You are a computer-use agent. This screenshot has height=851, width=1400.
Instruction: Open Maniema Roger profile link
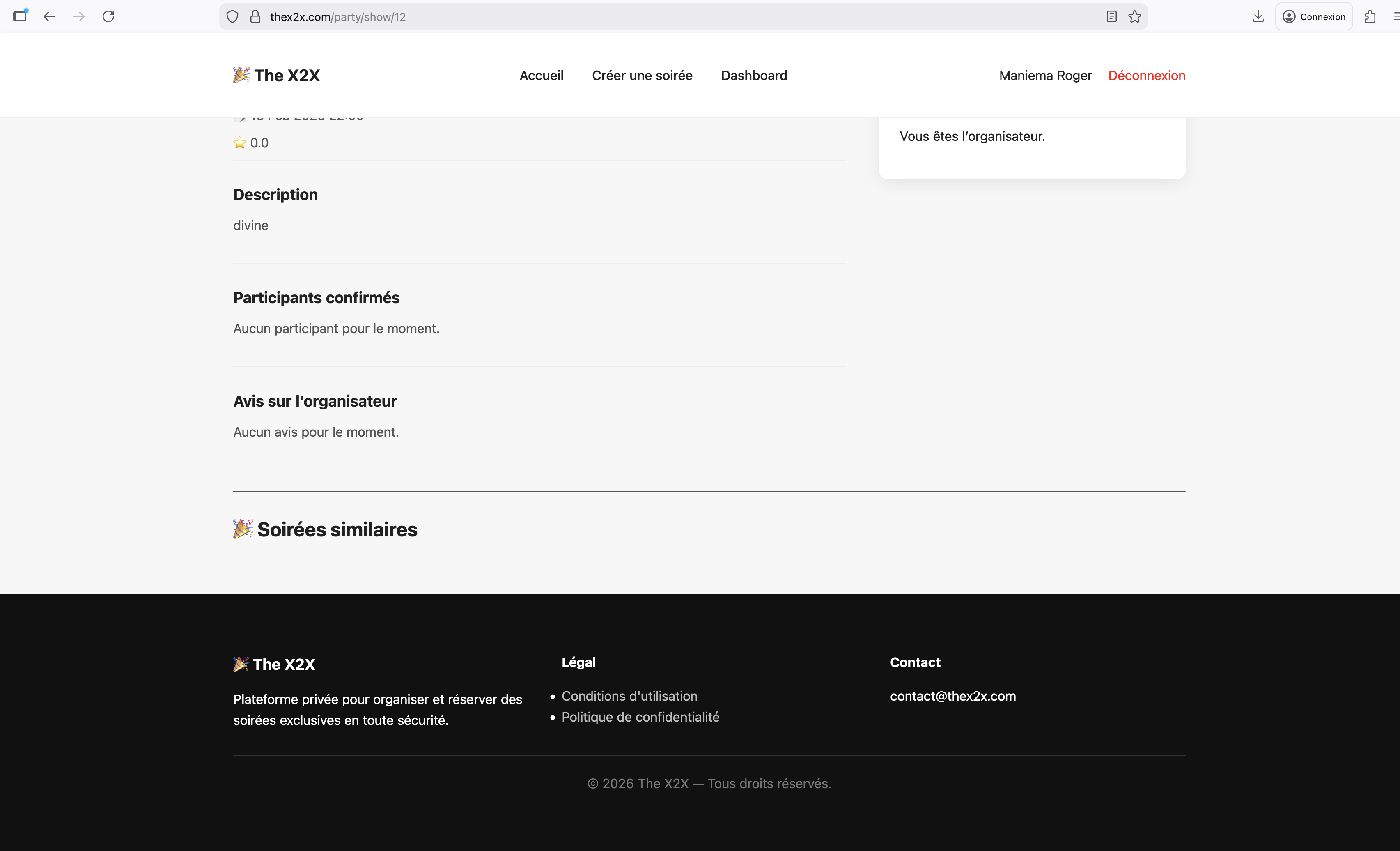(1045, 76)
